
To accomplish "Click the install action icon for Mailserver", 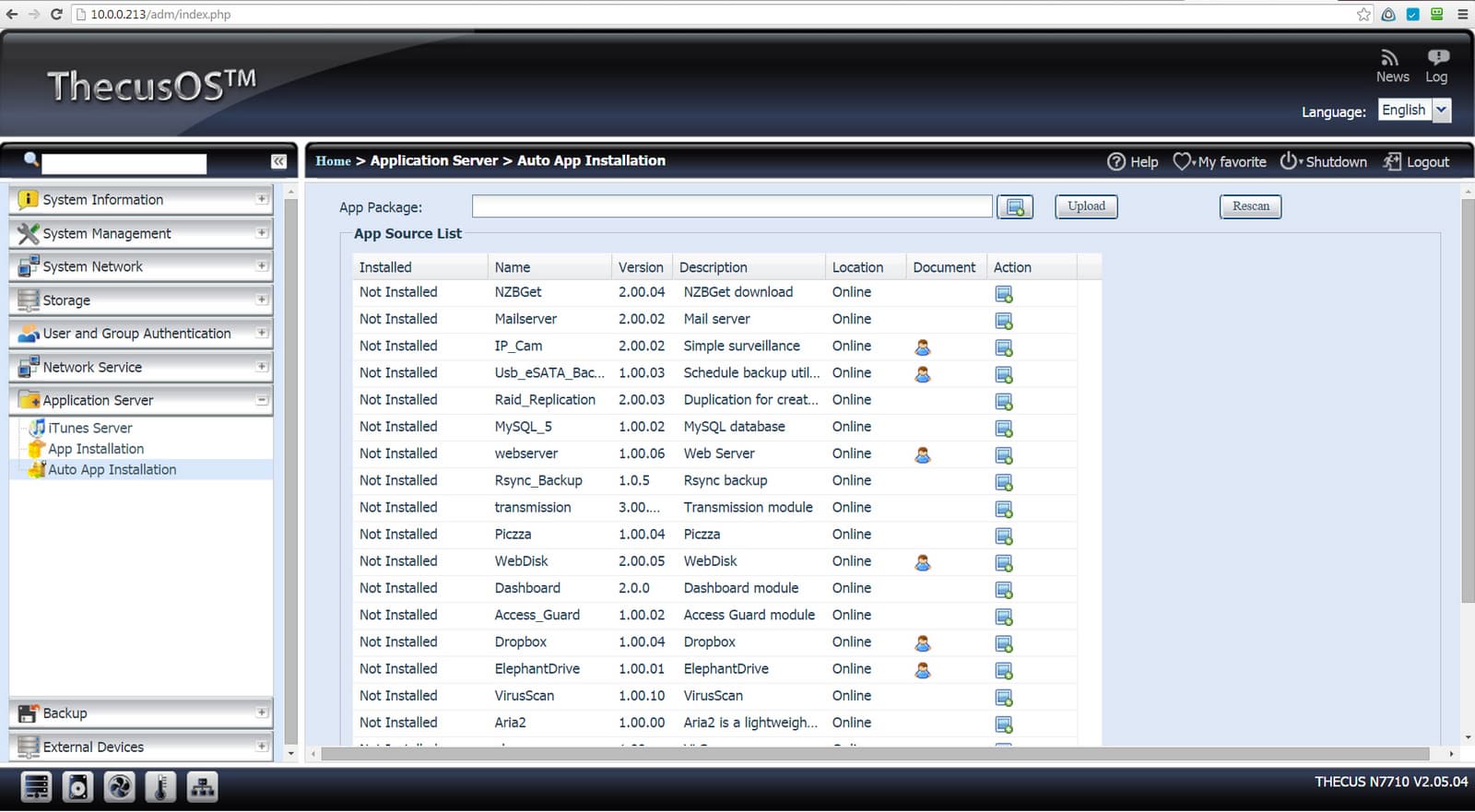I will (1004, 321).
